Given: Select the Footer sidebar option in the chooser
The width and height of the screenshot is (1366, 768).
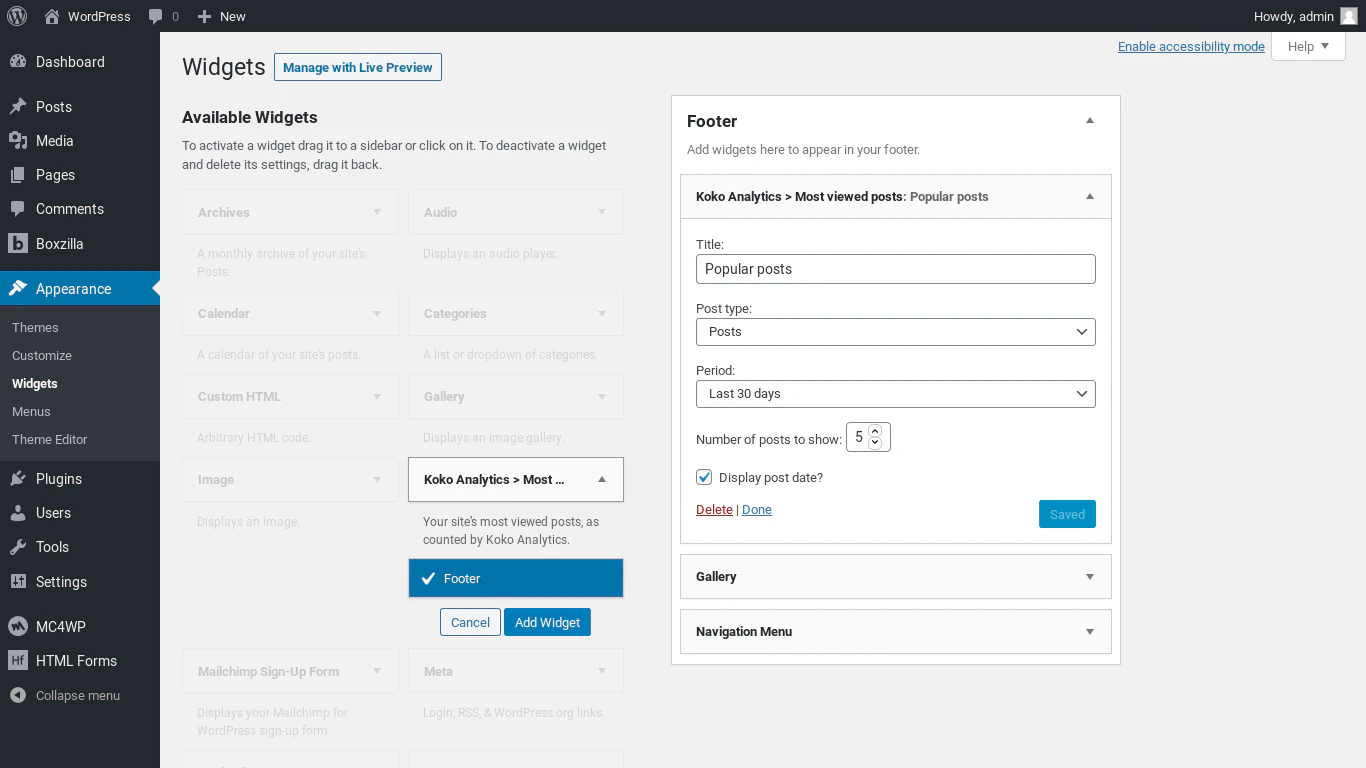Looking at the screenshot, I should click(516, 579).
